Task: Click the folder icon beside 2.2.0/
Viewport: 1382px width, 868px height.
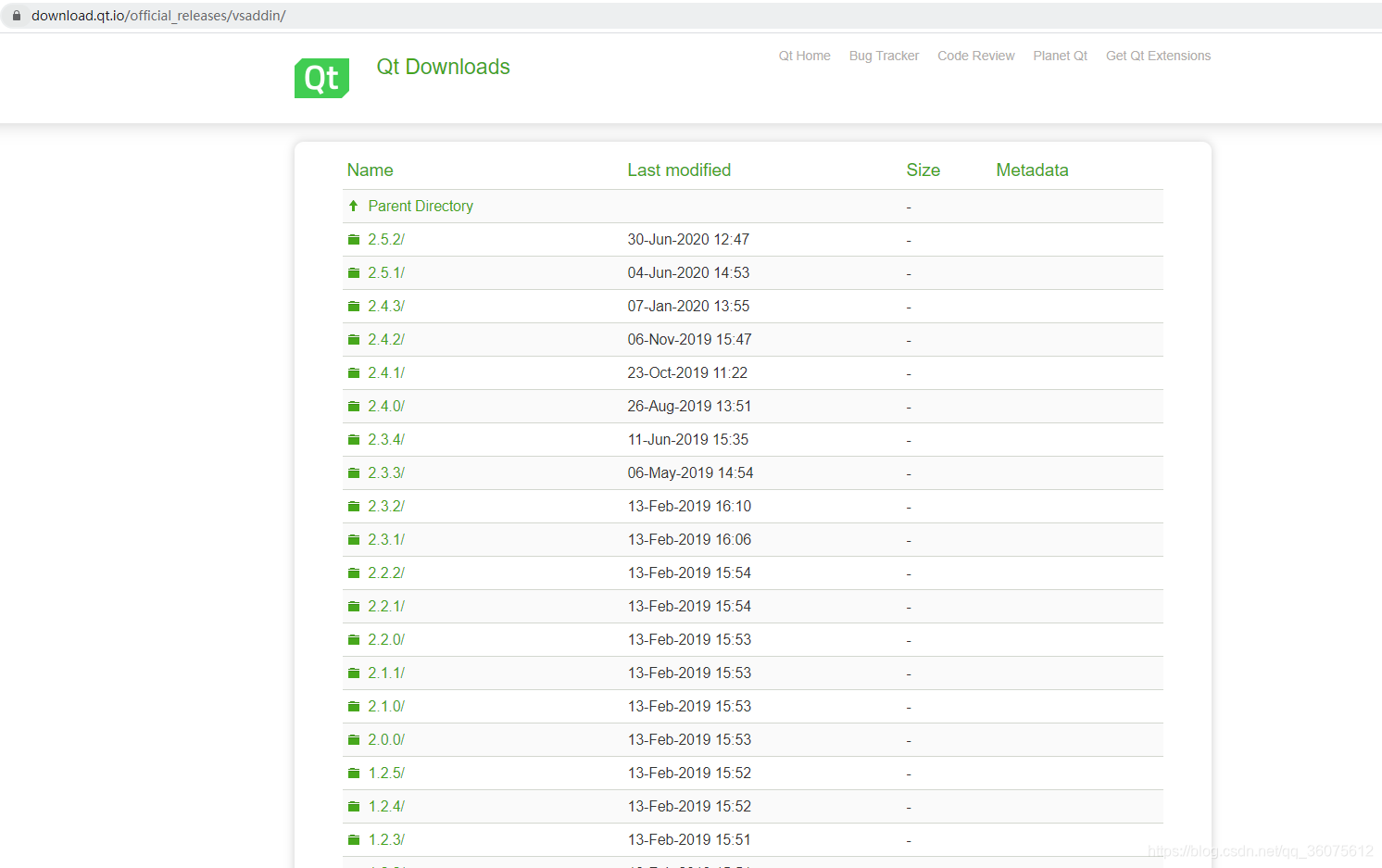Action: [354, 640]
